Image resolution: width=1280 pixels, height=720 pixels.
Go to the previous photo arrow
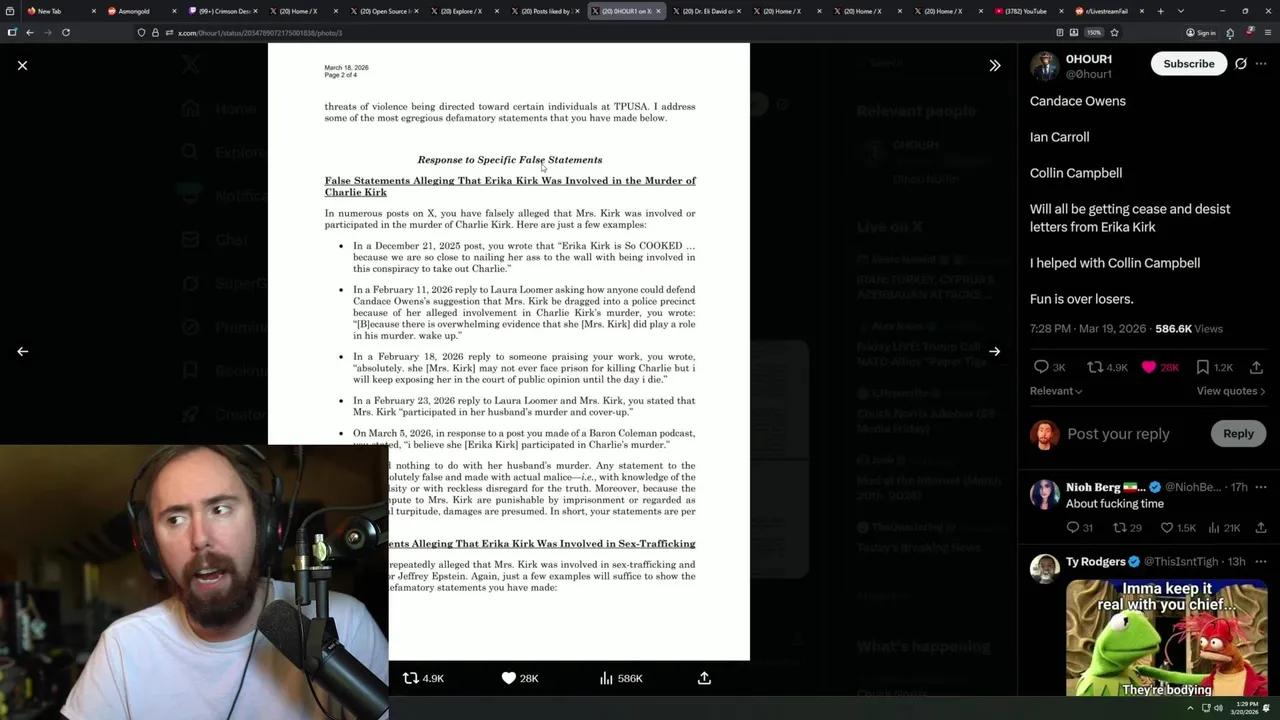(x=22, y=351)
